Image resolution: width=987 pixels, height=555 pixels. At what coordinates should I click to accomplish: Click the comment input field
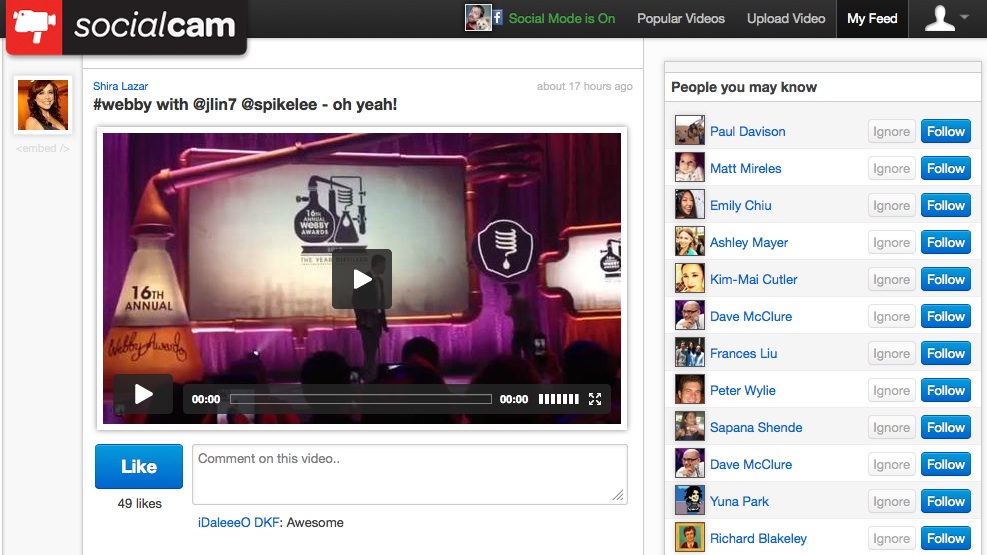point(410,474)
